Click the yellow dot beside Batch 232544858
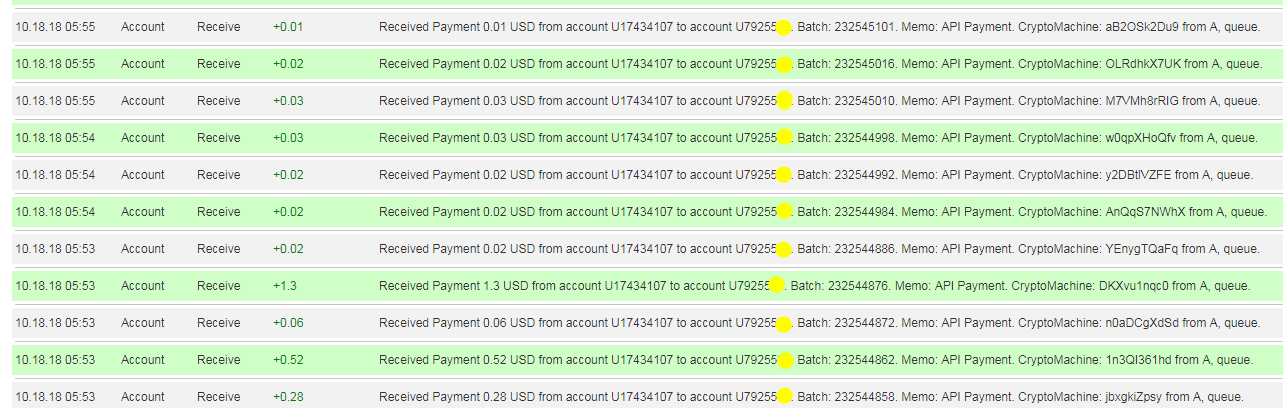Viewport: 1283px width, 408px height. point(784,398)
